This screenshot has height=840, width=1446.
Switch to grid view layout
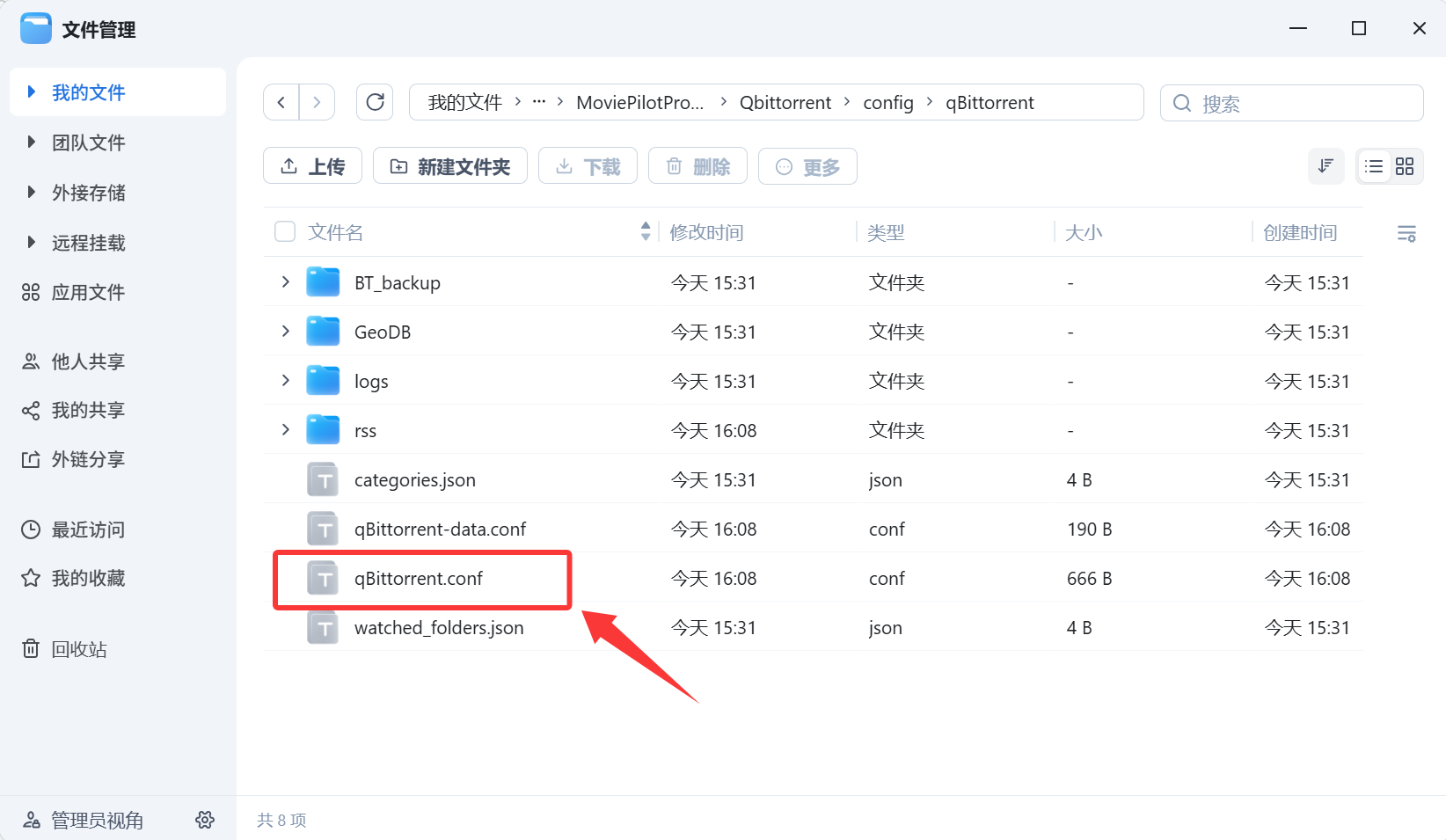click(1405, 166)
